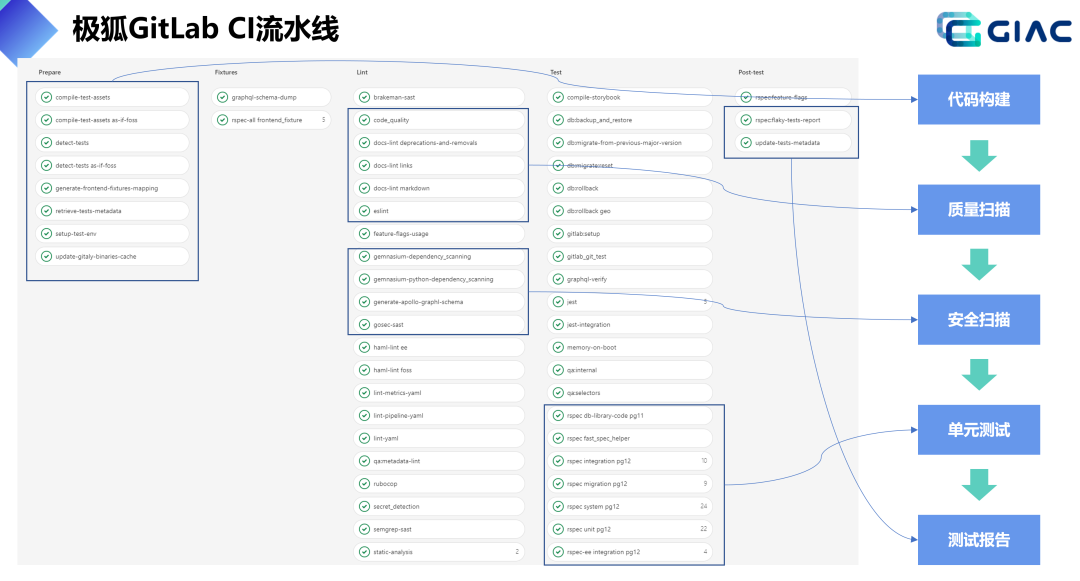Click the haml-lint ee status icon
The width and height of the screenshot is (1080, 581).
[x=364, y=347]
